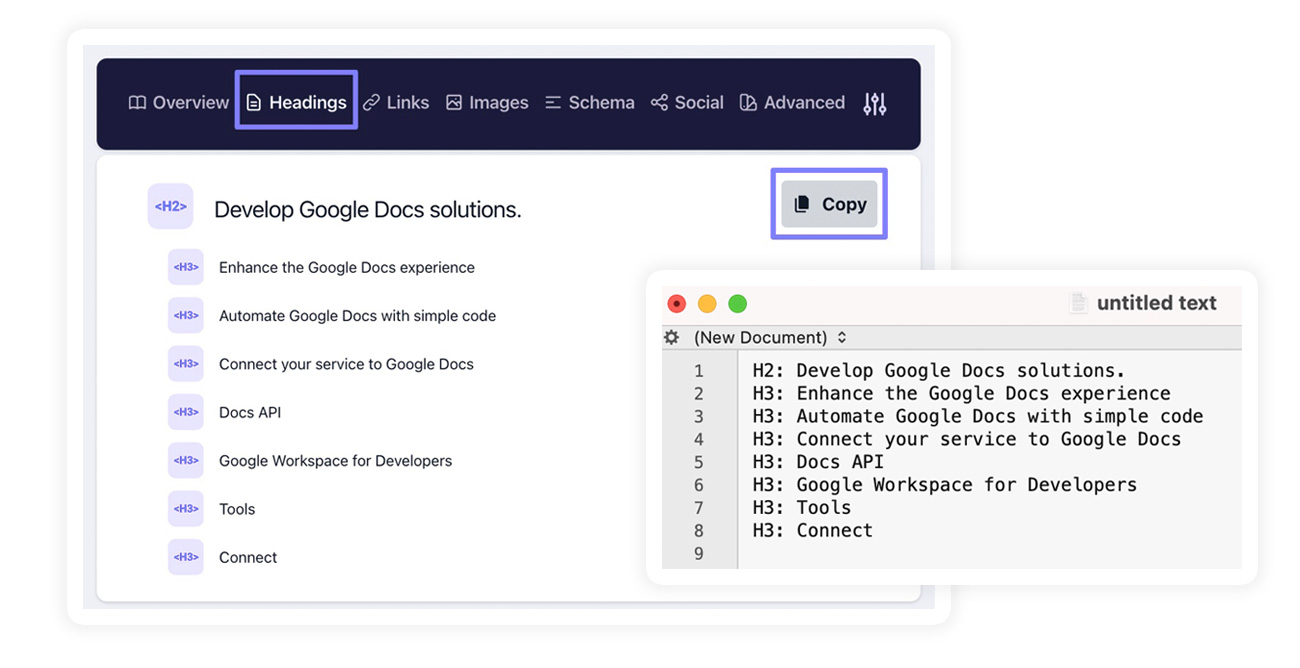This screenshot has height=668, width=1300.
Task: Click editor line 'H3: Connect your service to Google Docs'
Action: click(967, 439)
